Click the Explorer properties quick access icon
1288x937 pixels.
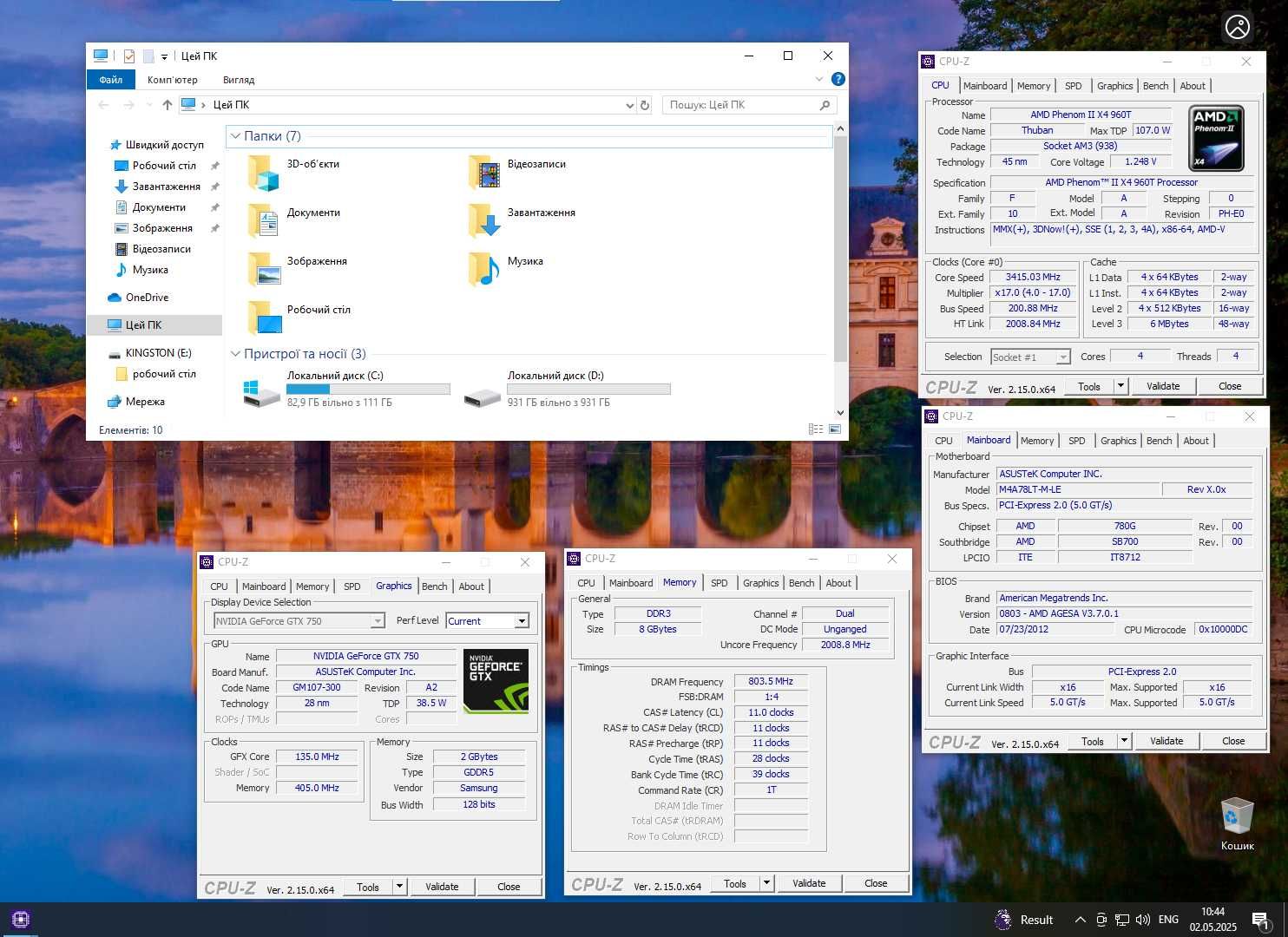pos(128,56)
